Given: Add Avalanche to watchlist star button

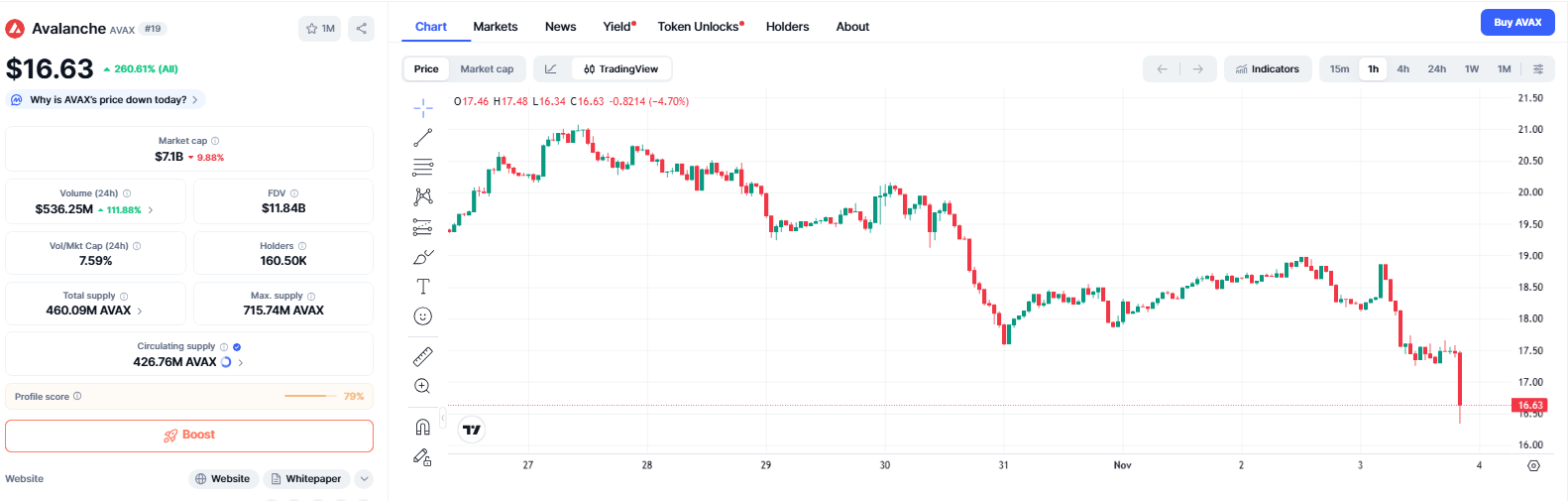Looking at the screenshot, I should pyautogui.click(x=319, y=29).
